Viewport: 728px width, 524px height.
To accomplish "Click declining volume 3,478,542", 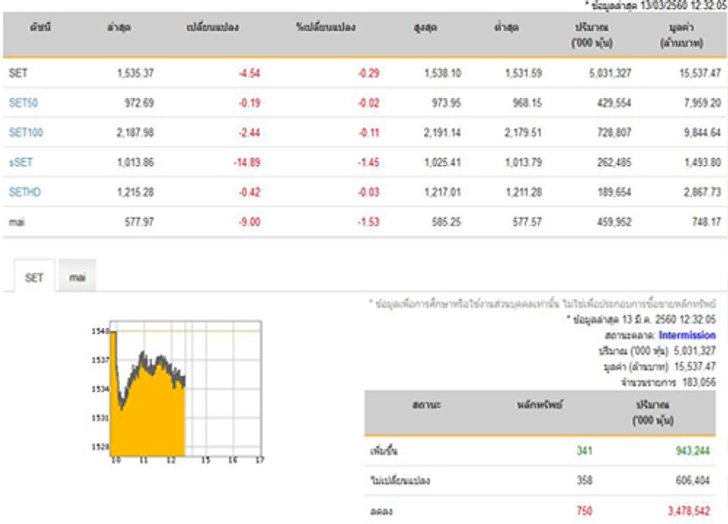I will point(689,511).
